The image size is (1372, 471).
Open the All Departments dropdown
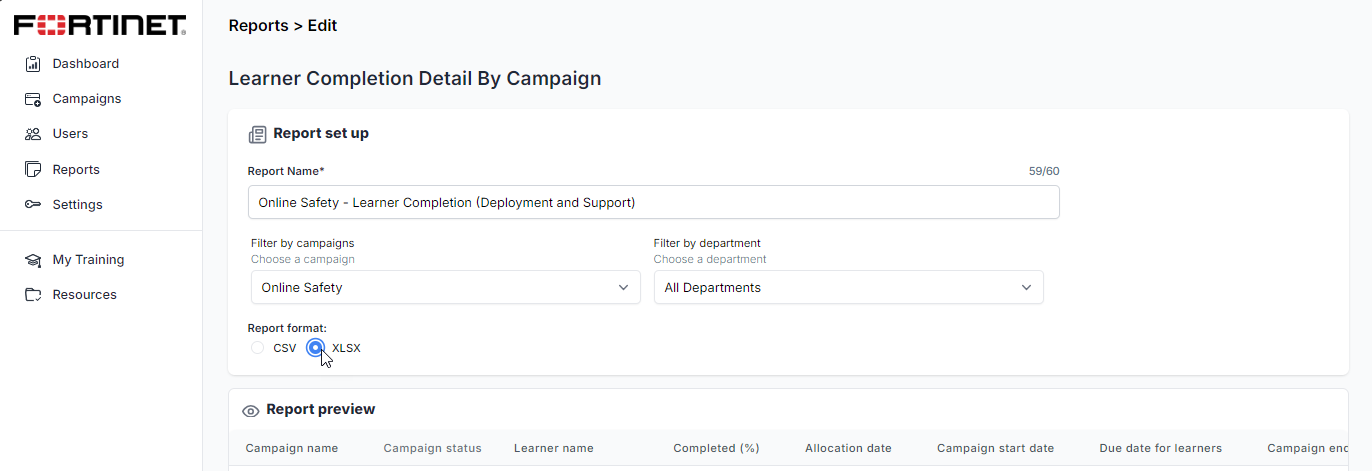tap(848, 288)
